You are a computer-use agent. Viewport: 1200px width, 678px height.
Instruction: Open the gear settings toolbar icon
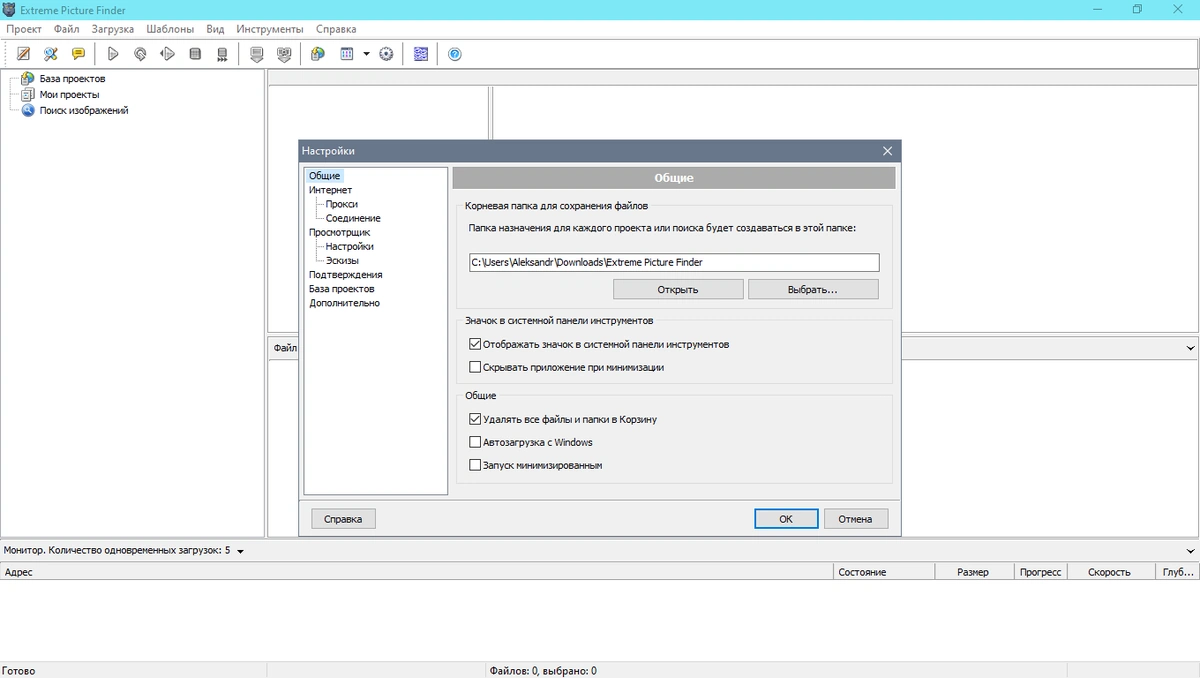(x=386, y=54)
